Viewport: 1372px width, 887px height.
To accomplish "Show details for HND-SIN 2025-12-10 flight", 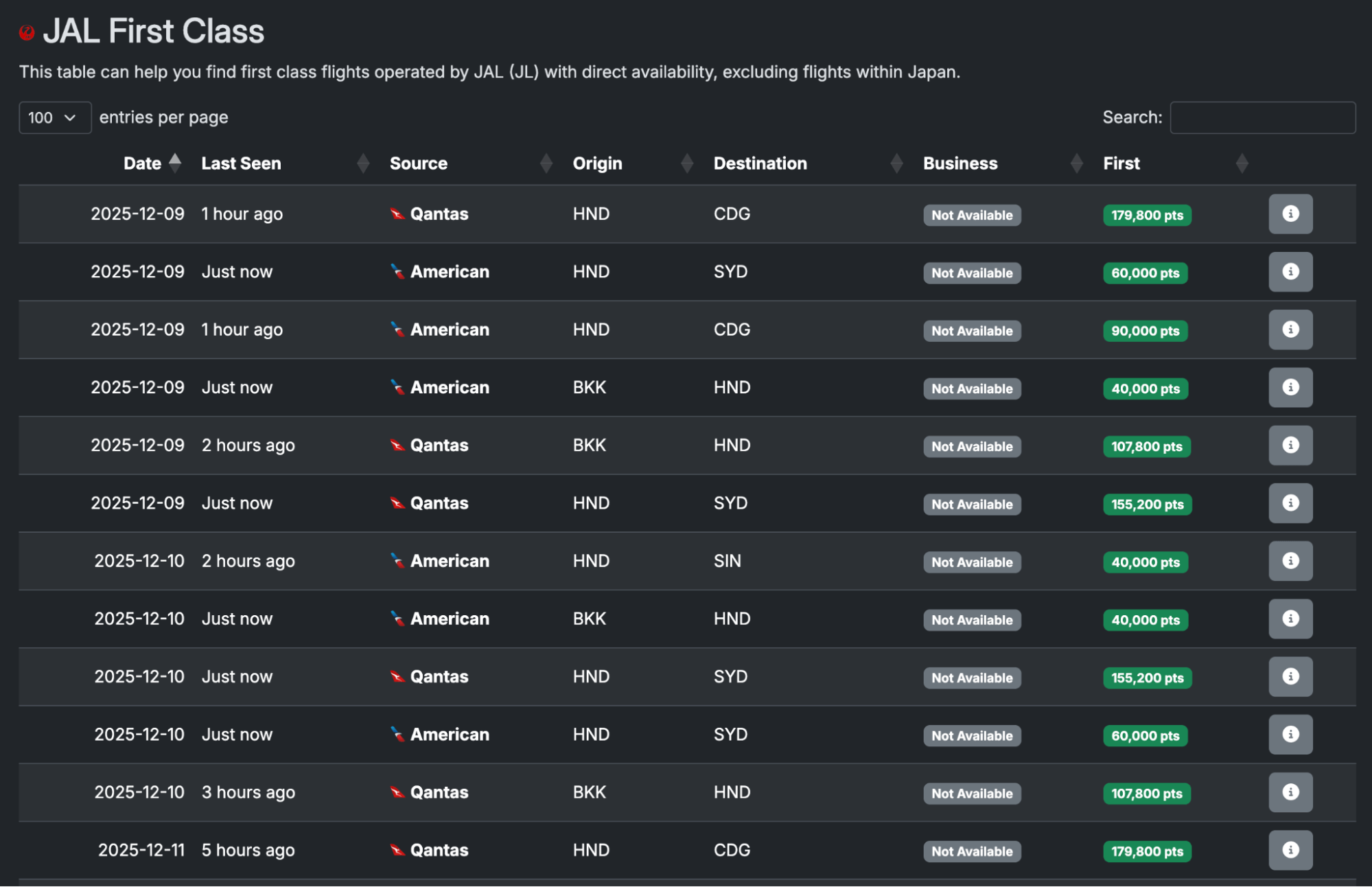I will pos(1290,562).
